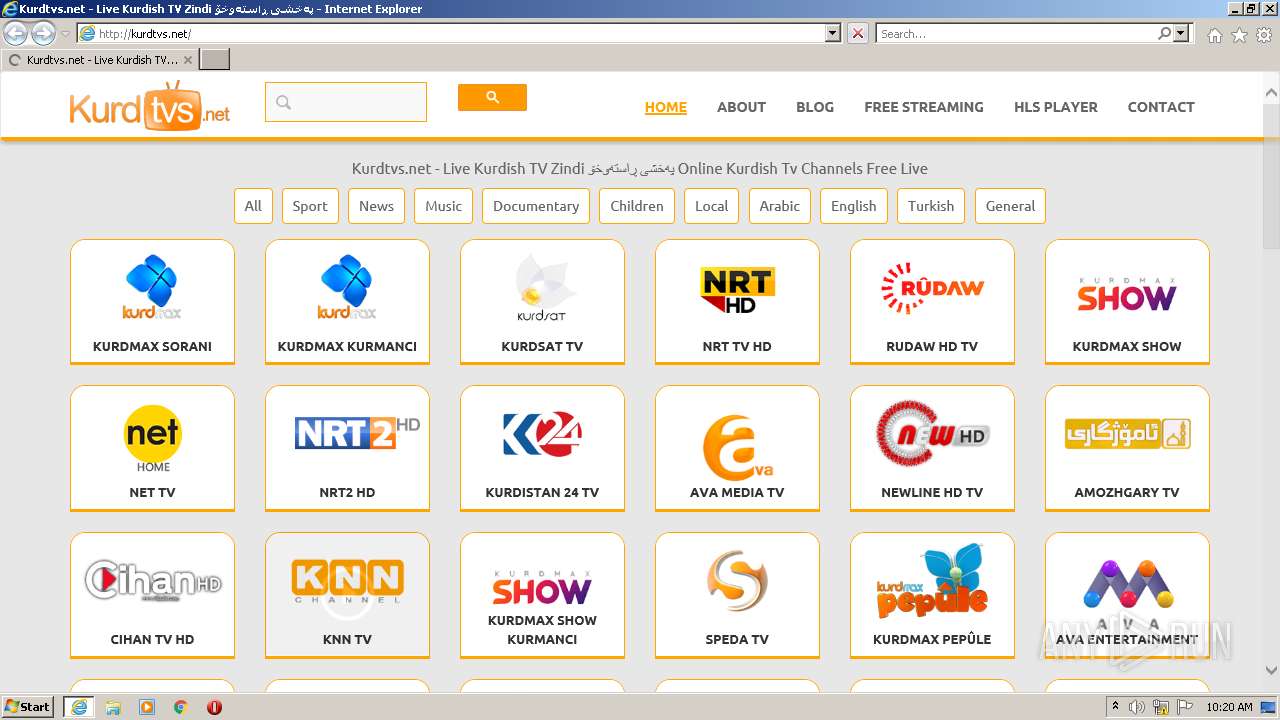
Task: Filter channels by Music
Action: pyautogui.click(x=443, y=206)
